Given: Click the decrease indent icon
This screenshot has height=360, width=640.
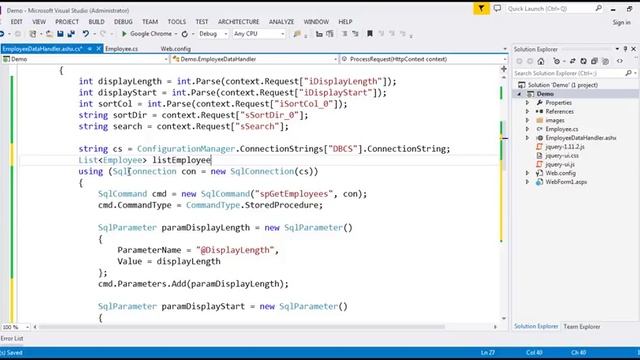Looking at the screenshot, I should [319, 34].
